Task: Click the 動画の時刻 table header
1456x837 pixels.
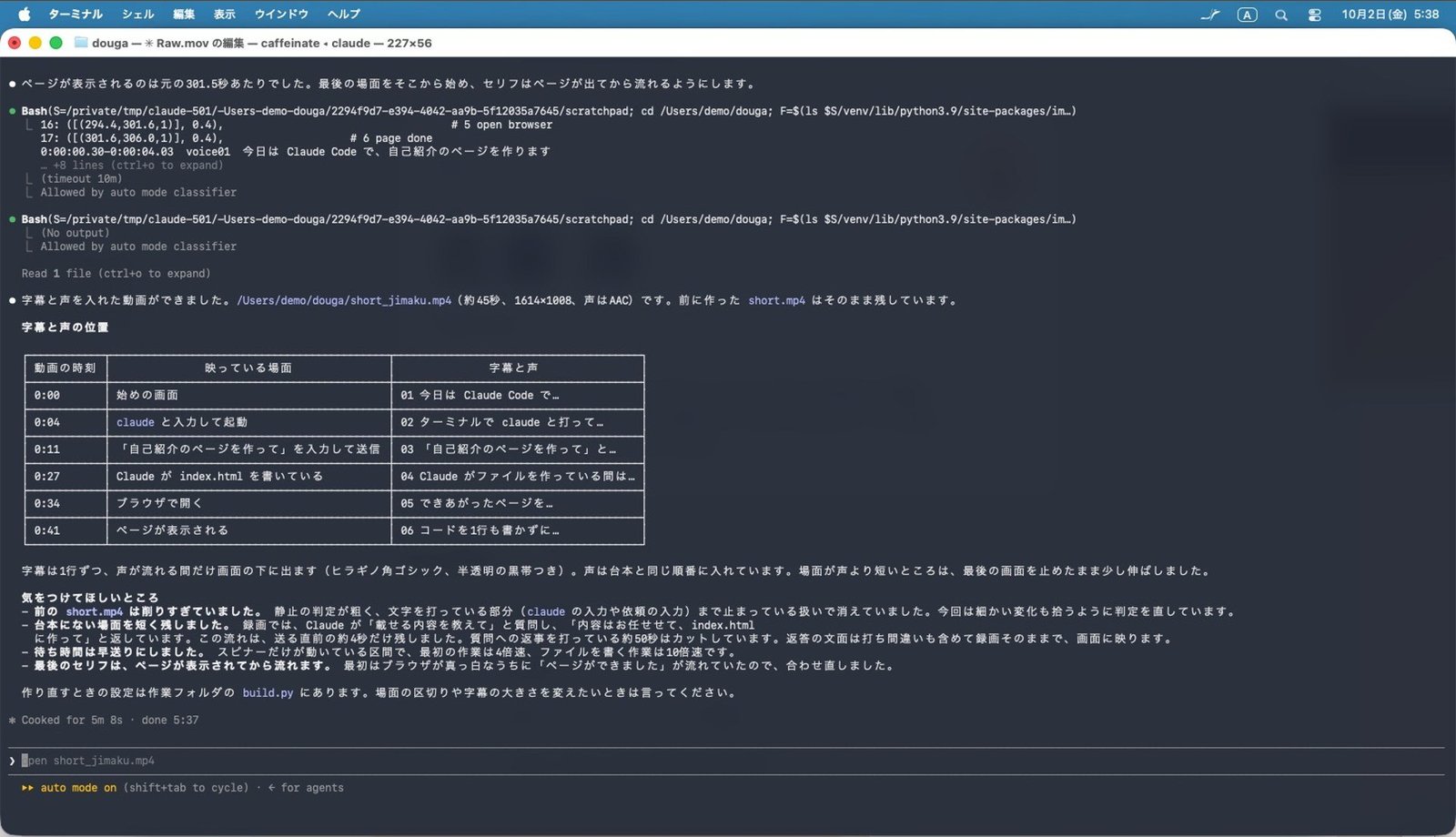Action: 66,368
